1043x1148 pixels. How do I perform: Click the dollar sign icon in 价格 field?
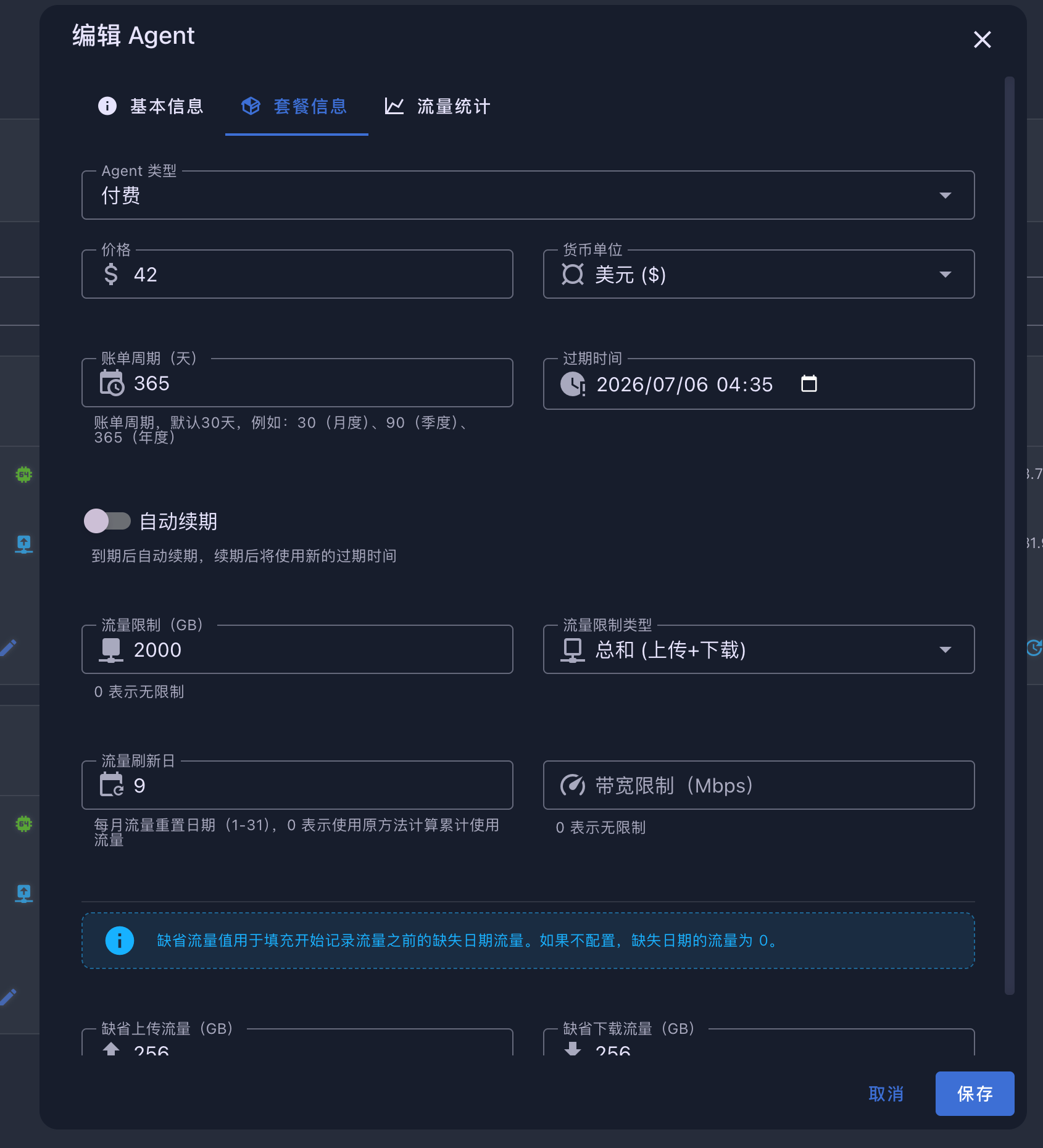111,274
